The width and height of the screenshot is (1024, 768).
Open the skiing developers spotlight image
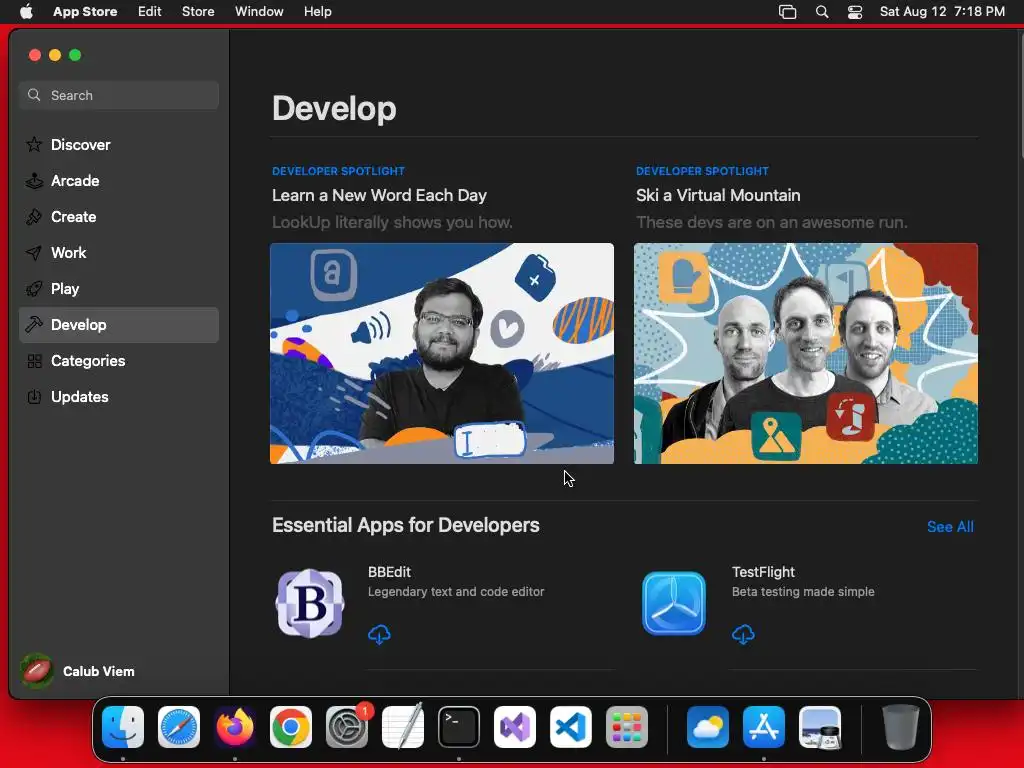806,353
